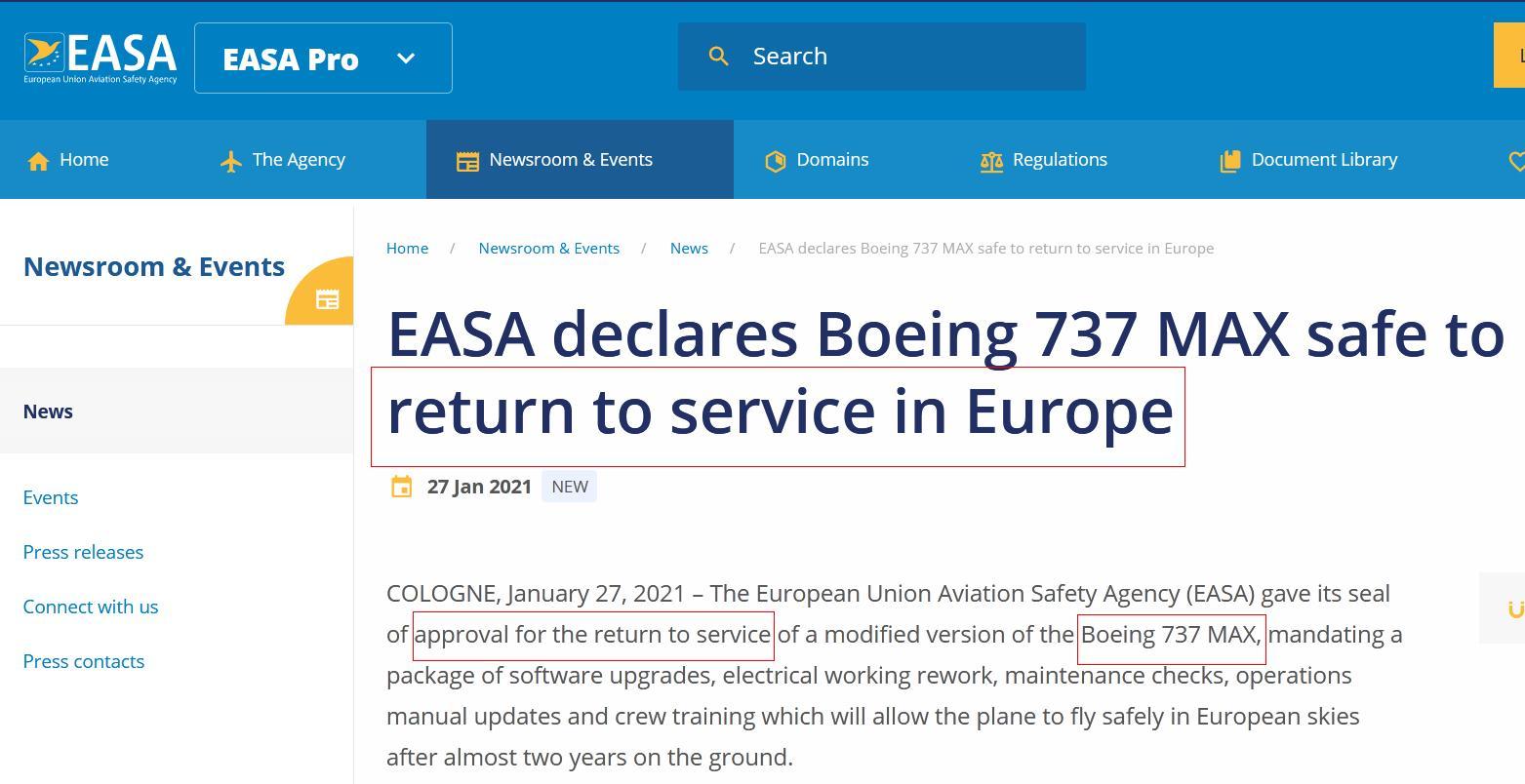1525x784 pixels.
Task: Open the Domains menu
Action: pyautogui.click(x=832, y=160)
